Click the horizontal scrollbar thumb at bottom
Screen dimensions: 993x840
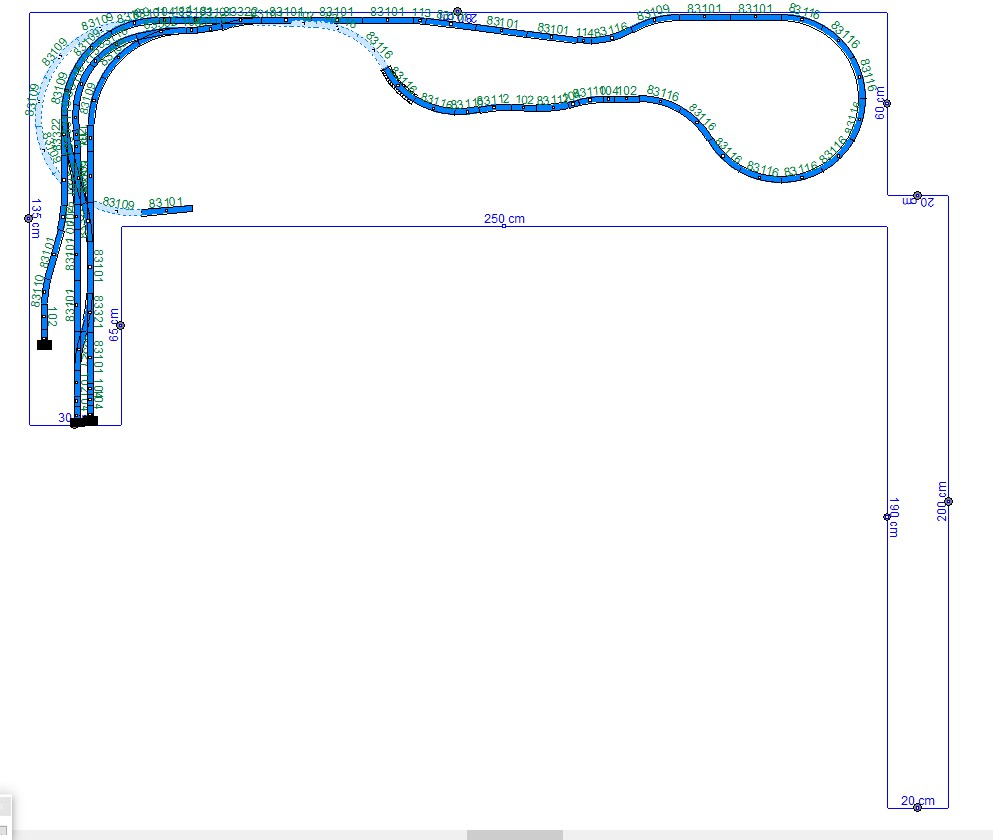tap(514, 835)
